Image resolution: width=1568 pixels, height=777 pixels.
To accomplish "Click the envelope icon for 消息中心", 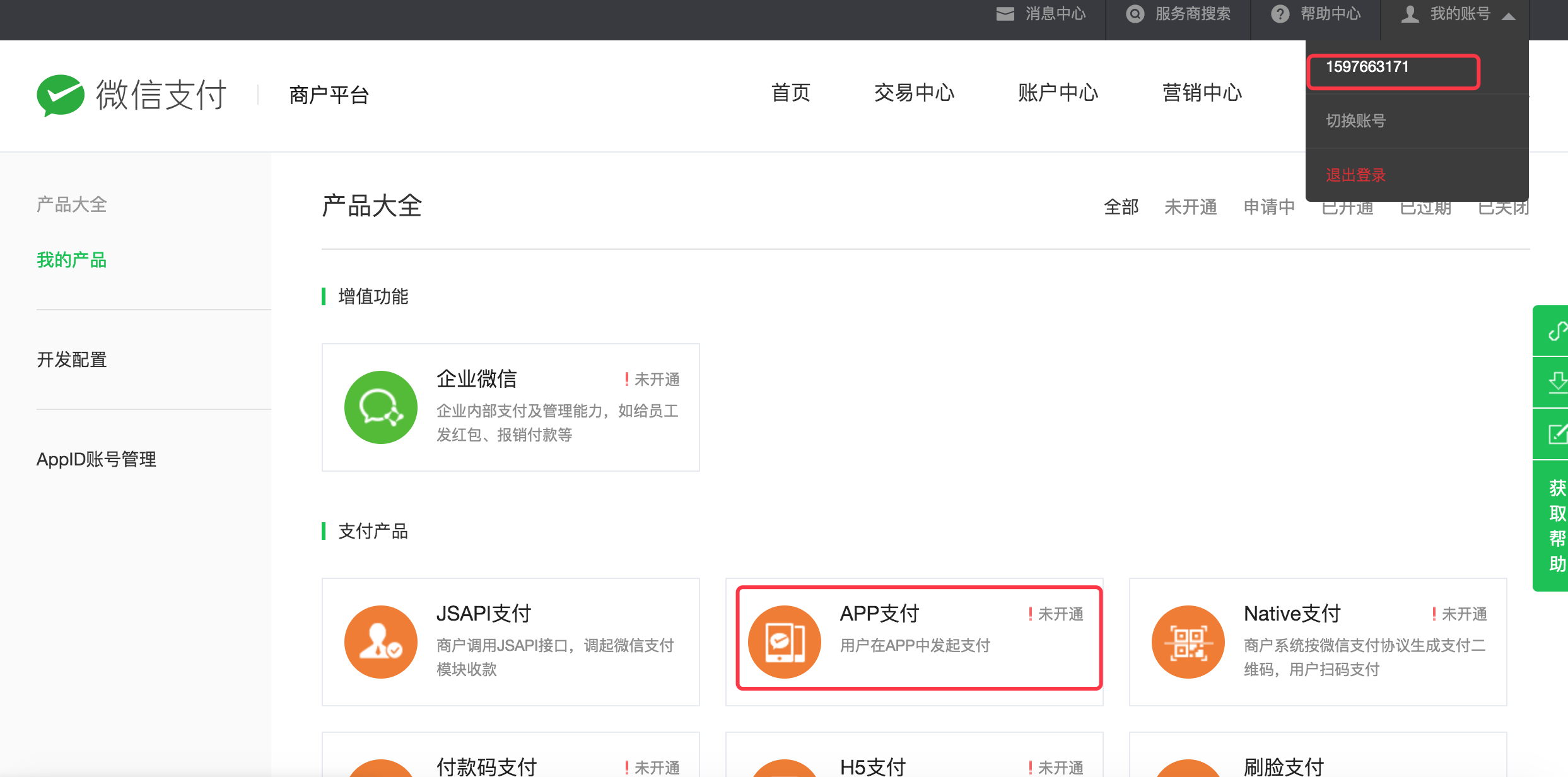I will click(x=1005, y=14).
